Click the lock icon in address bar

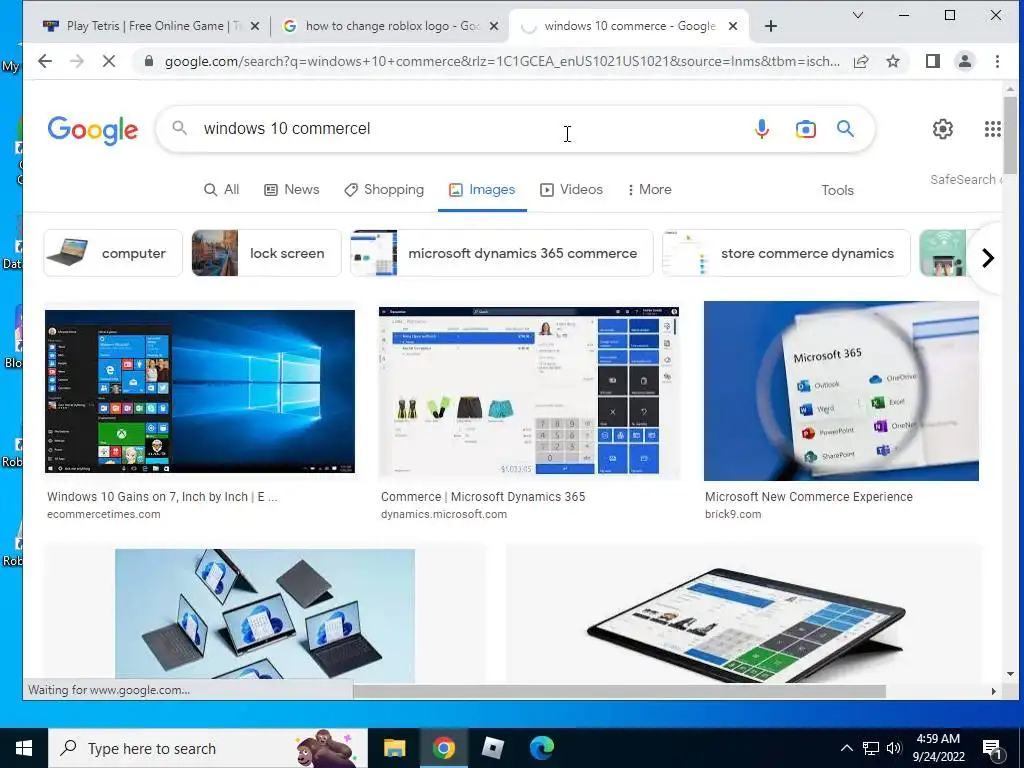coord(149,61)
